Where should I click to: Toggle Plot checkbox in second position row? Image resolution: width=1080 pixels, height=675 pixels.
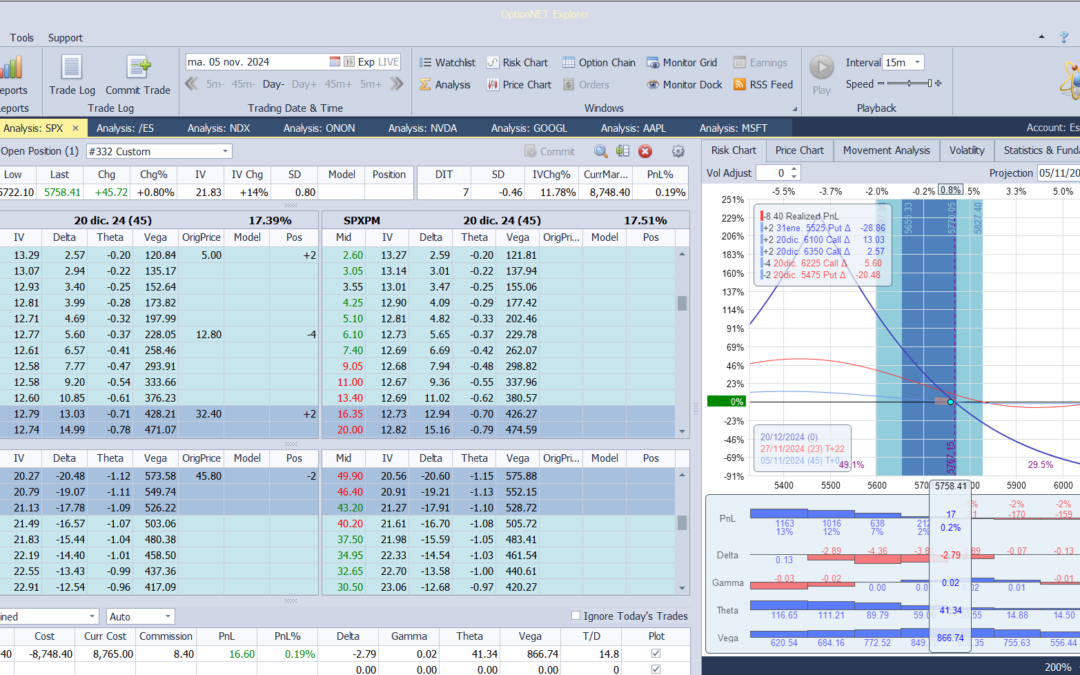(x=656, y=669)
